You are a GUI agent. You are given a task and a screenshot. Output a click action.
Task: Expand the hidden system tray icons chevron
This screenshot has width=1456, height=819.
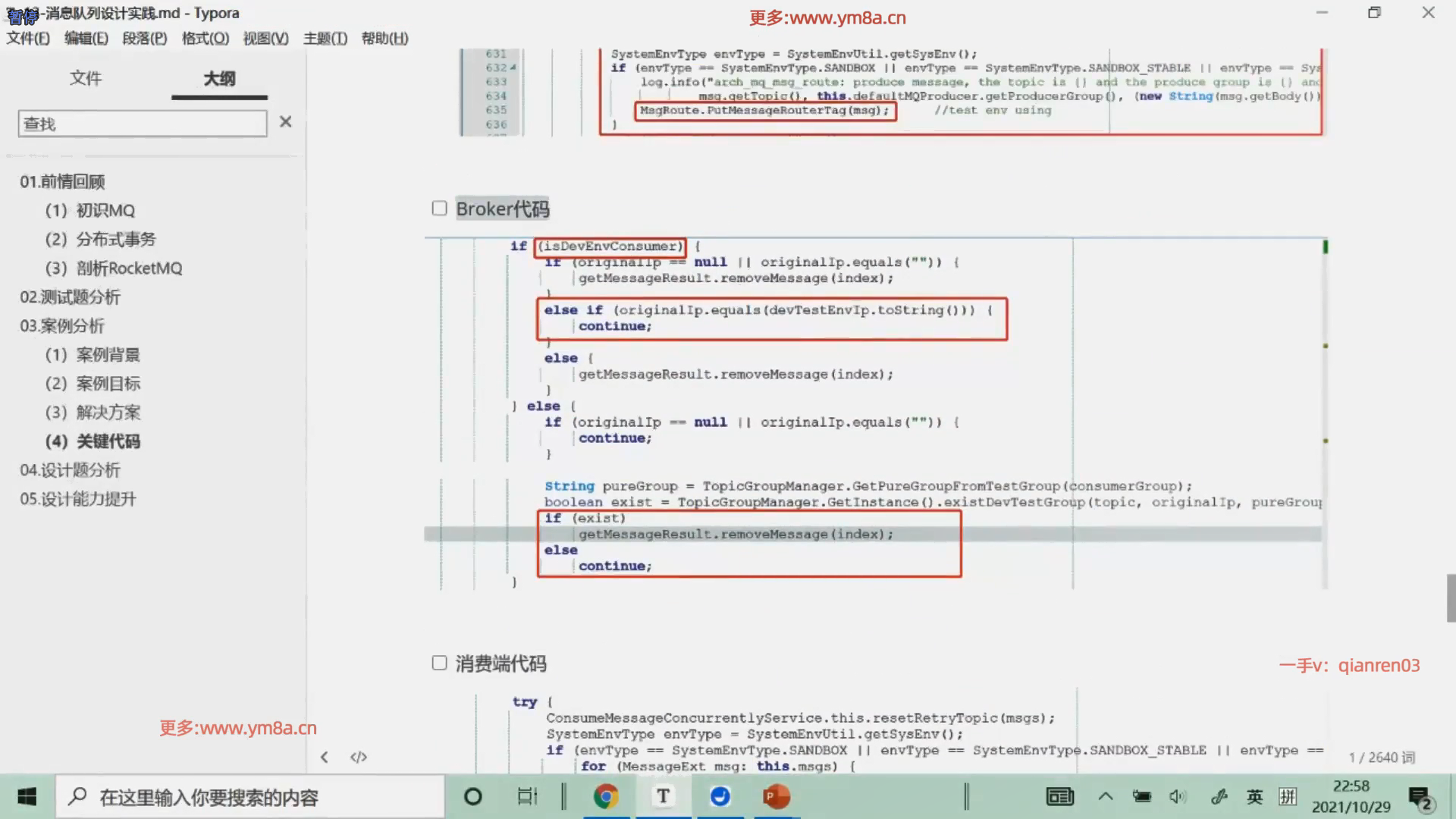pyautogui.click(x=1106, y=796)
